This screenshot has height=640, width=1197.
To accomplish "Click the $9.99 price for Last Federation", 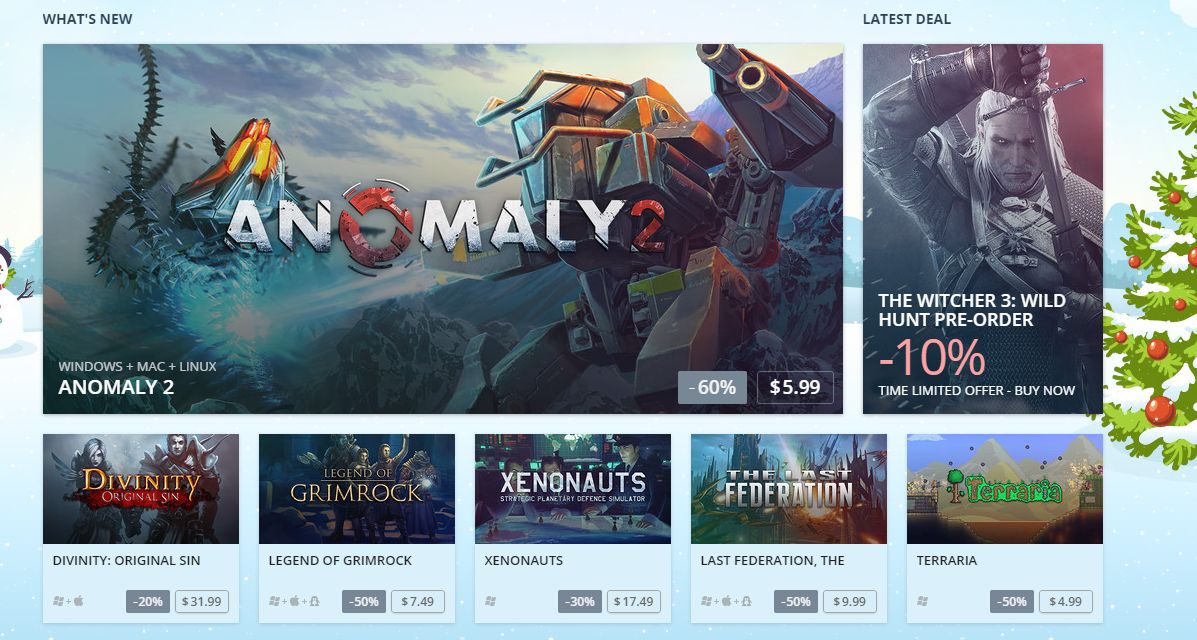I will point(850,601).
